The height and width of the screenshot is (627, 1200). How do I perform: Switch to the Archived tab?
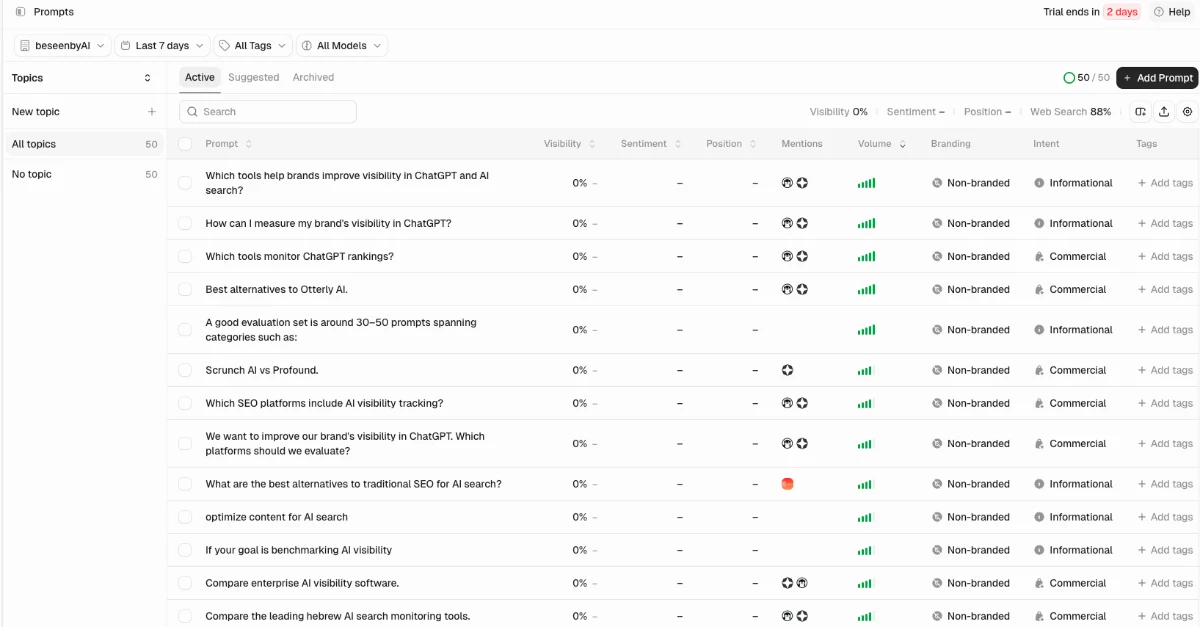pyautogui.click(x=313, y=78)
